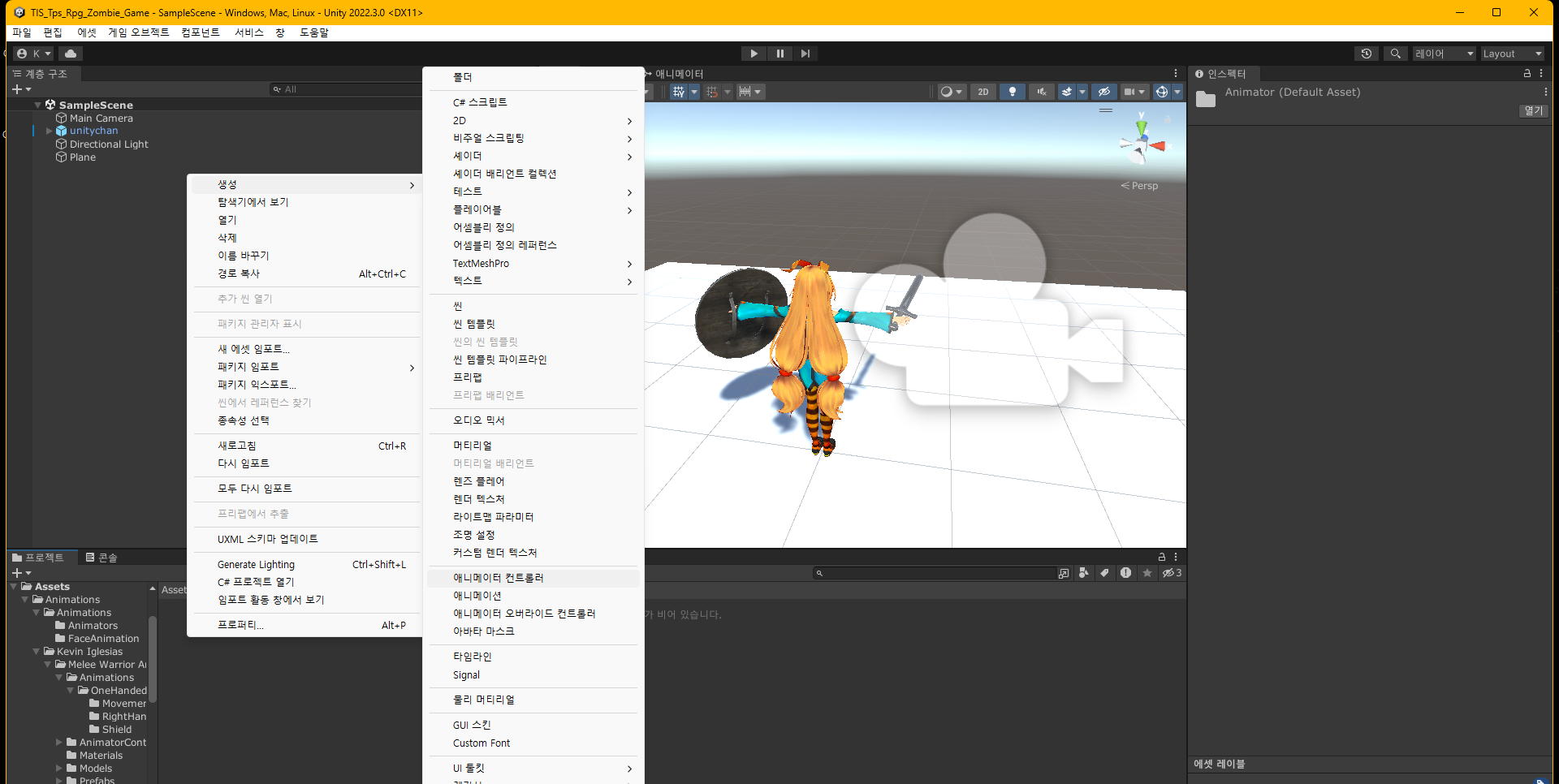The width and height of the screenshot is (1559, 784).
Task: Expand the 패키지 임포트 submenu
Action: pos(306,367)
